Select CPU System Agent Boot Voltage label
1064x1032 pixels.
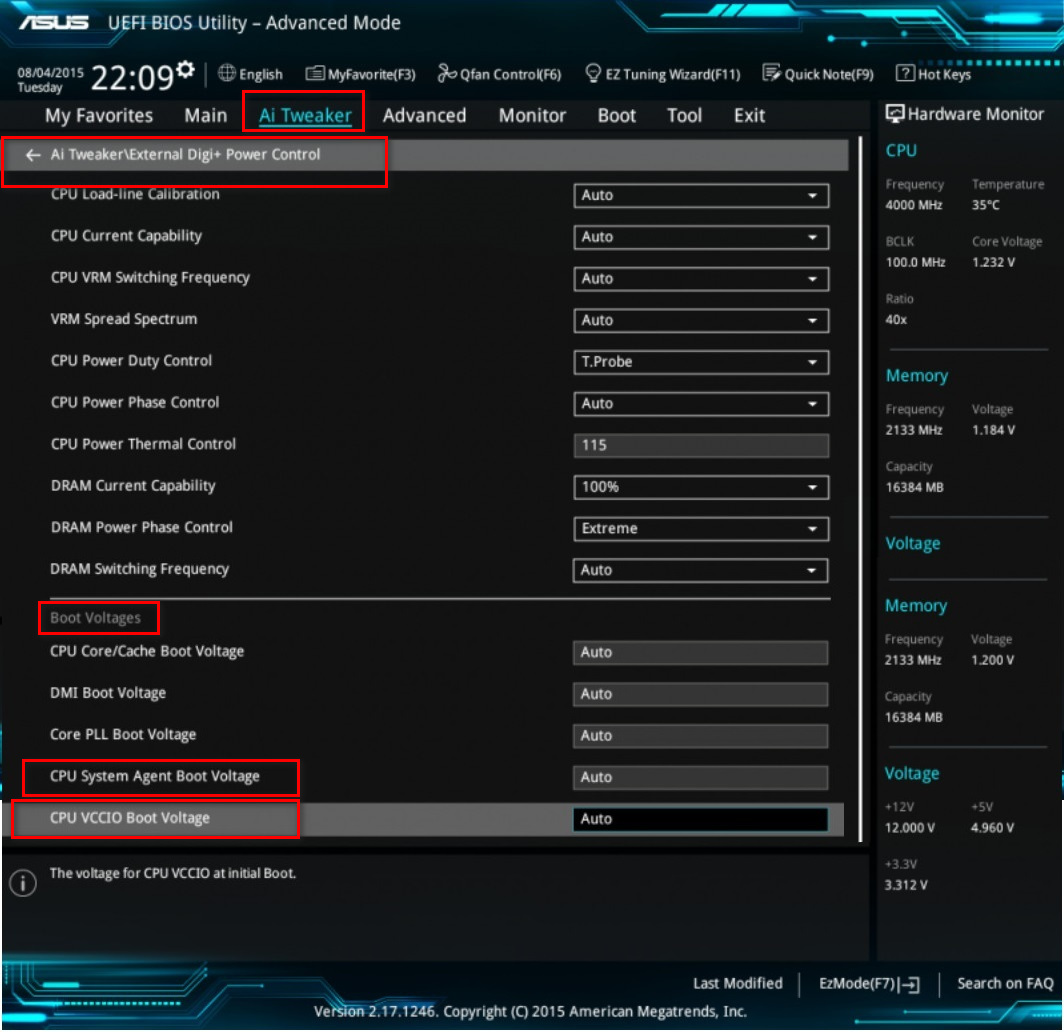click(x=155, y=777)
